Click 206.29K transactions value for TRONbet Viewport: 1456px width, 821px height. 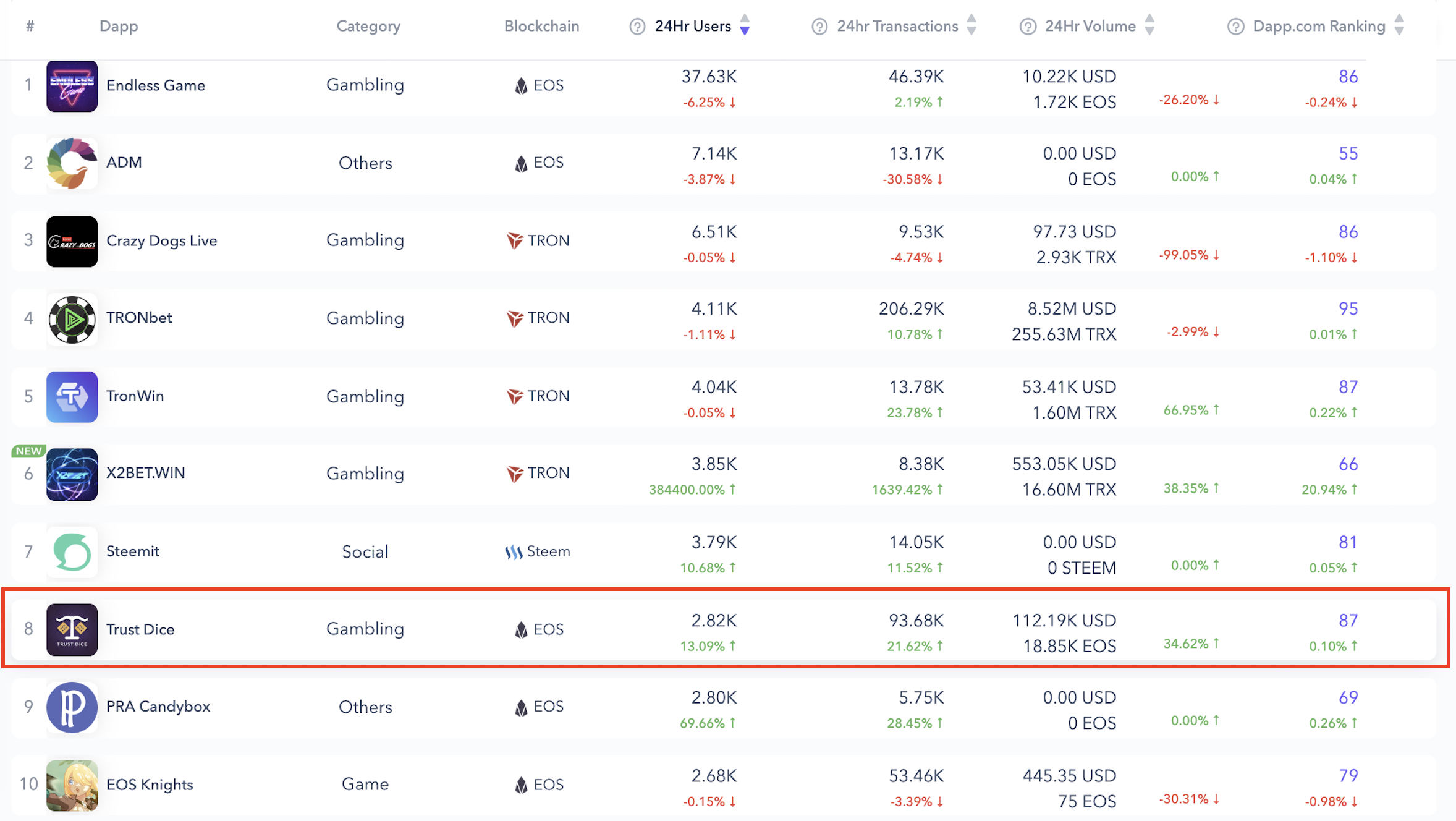(912, 308)
